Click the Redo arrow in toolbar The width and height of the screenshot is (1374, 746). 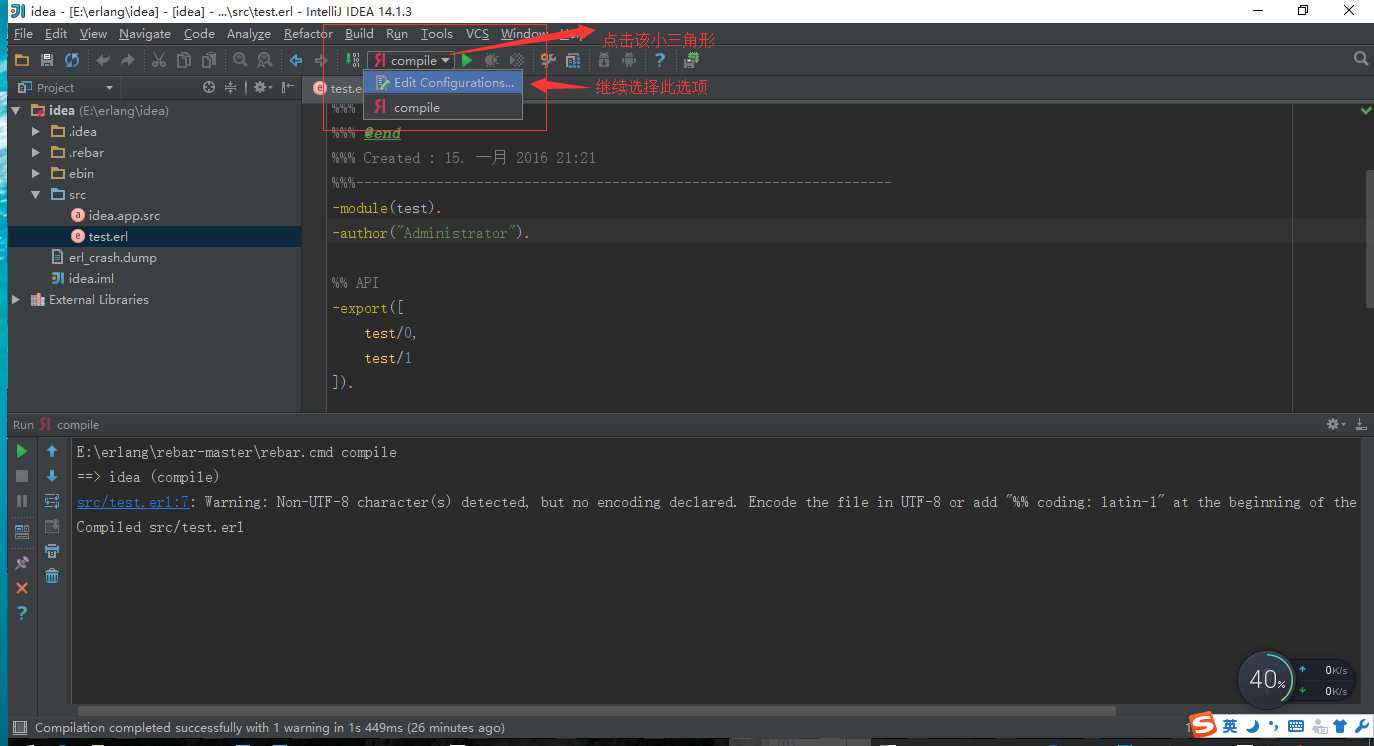point(129,61)
